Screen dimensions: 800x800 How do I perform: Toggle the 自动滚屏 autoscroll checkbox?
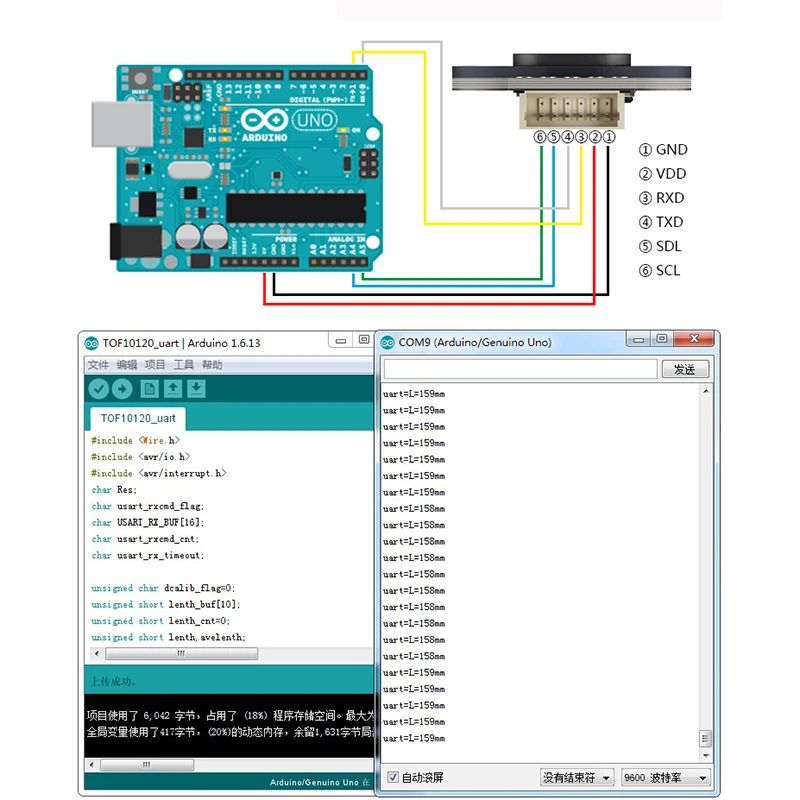pos(392,777)
